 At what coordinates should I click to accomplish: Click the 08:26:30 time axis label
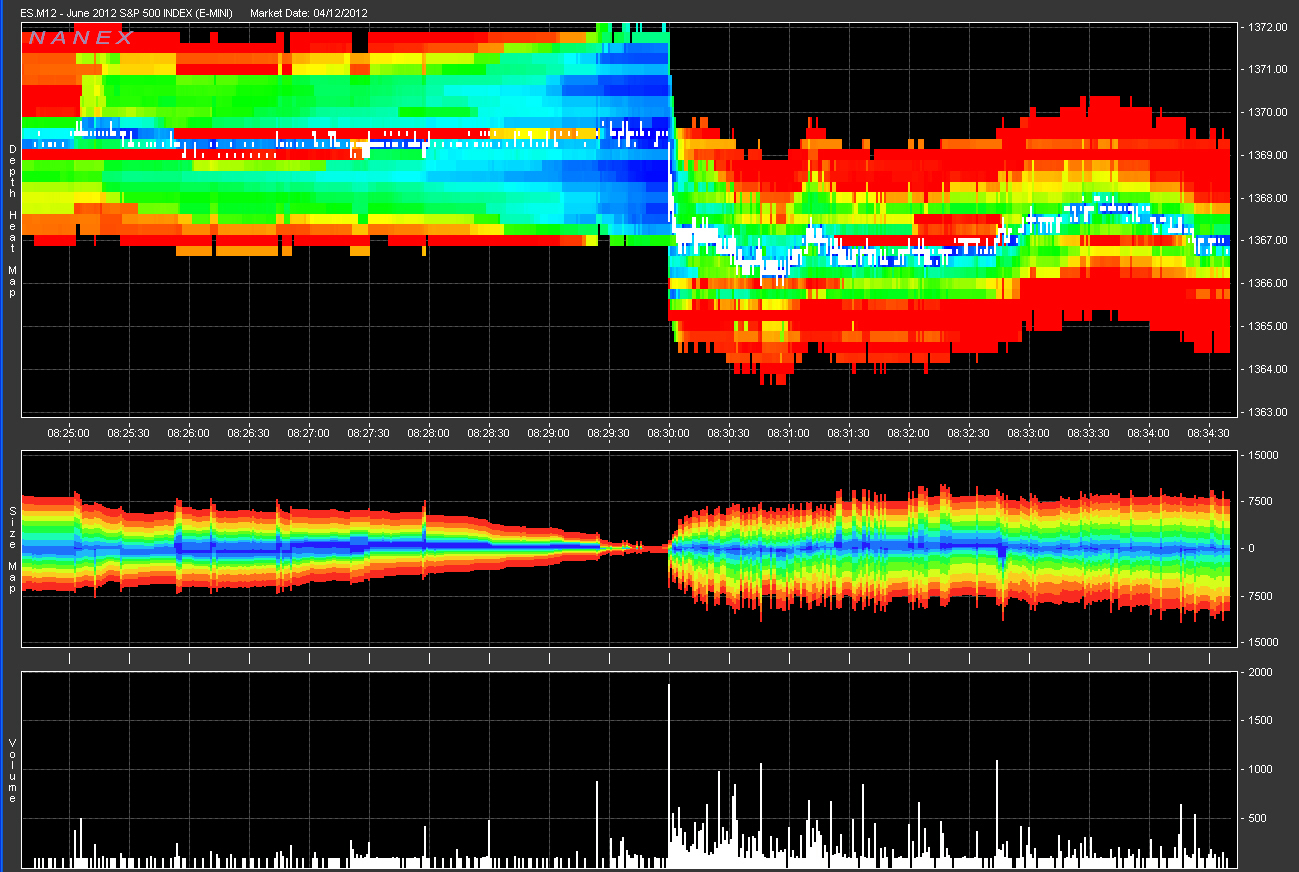click(249, 433)
